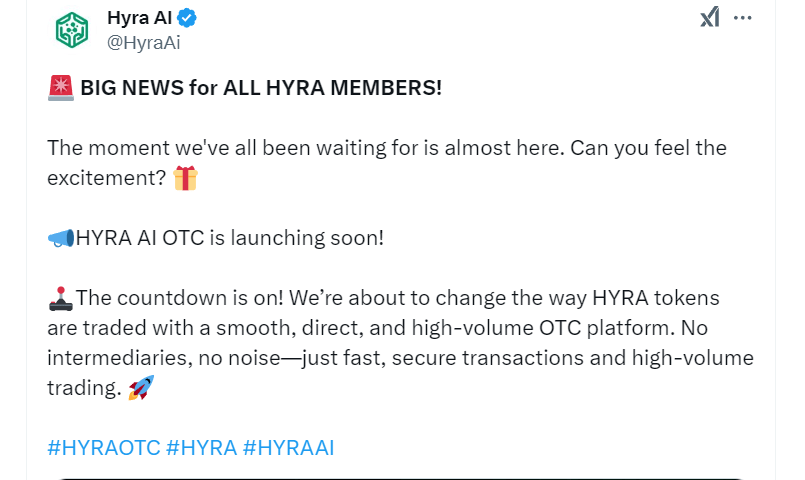Viewport: 805px width, 480px height.
Task: Click the gift box emoji
Action: [186, 179]
